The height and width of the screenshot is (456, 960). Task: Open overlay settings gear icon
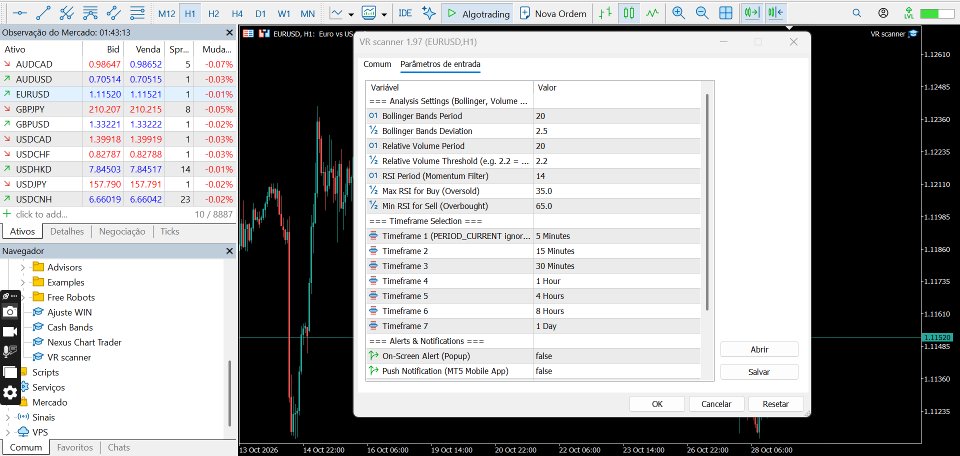10,392
